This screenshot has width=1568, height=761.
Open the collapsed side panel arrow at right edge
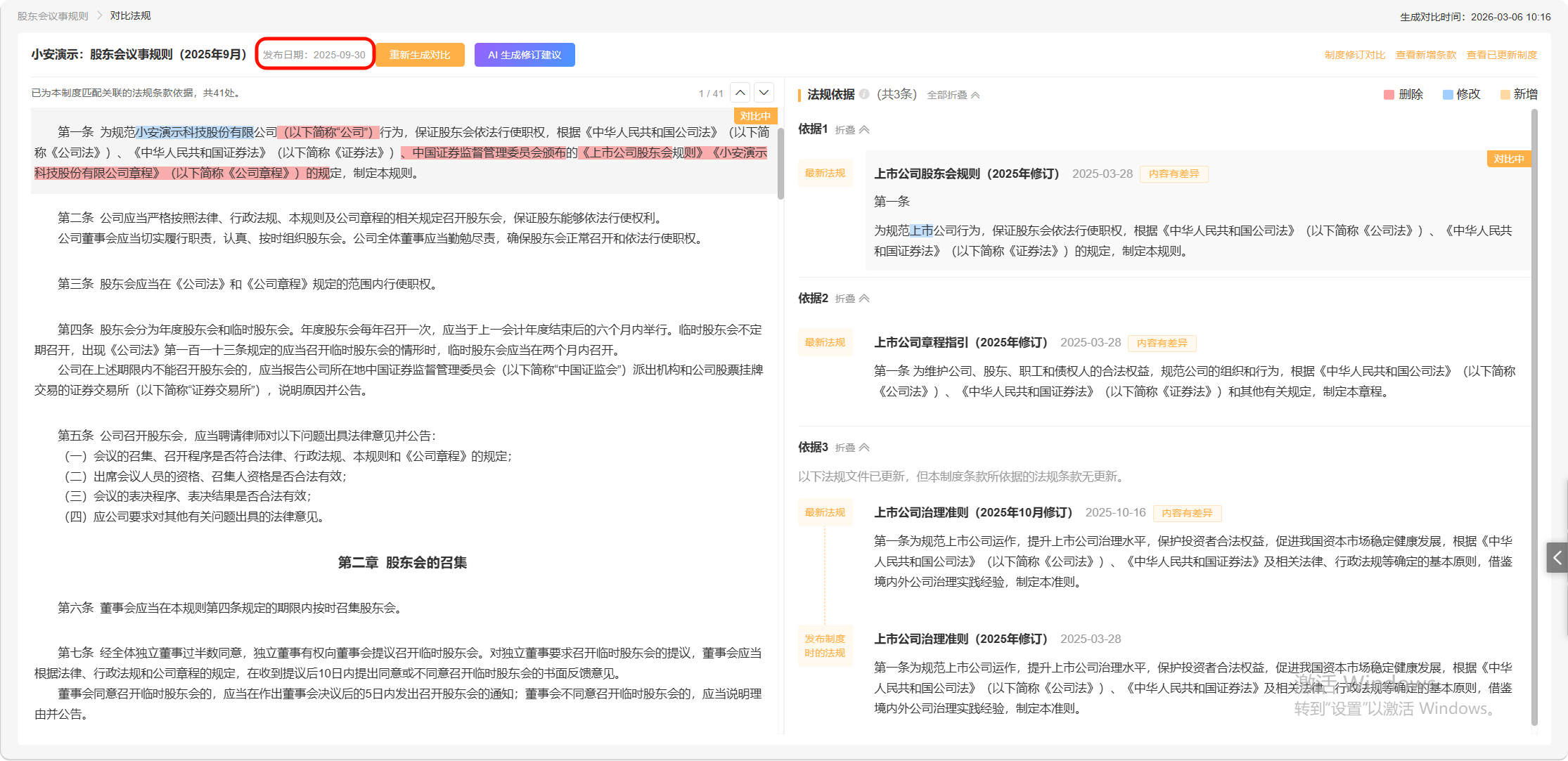click(x=1557, y=558)
